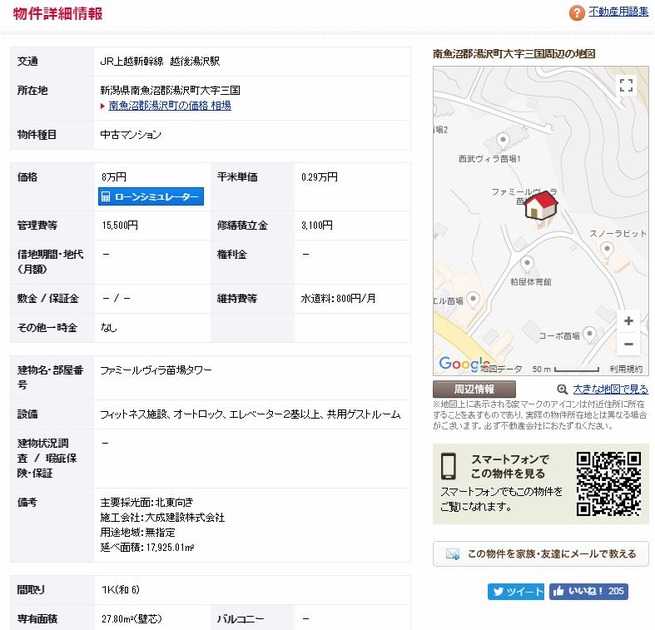Click the QR code image
The height and width of the screenshot is (630, 655).
coord(609,484)
